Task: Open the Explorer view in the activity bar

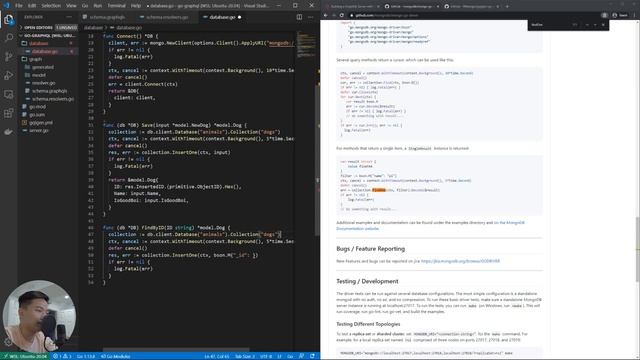Action: click(x=9, y=20)
